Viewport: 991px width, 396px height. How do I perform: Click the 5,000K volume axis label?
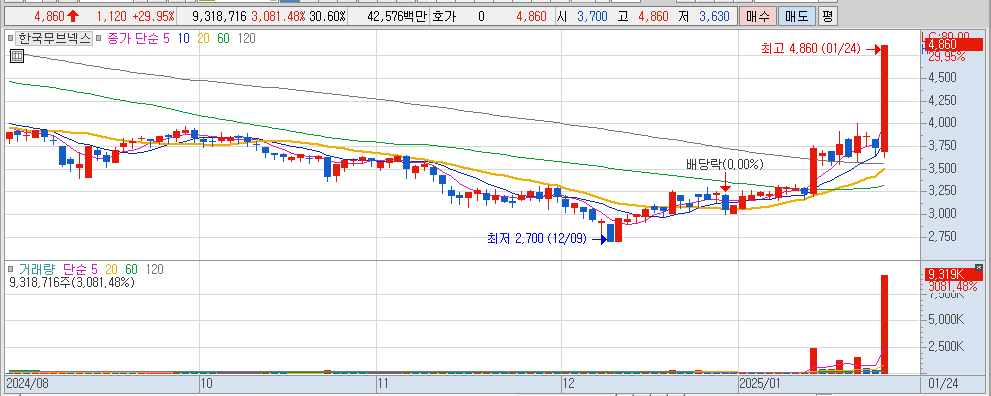(x=946, y=320)
